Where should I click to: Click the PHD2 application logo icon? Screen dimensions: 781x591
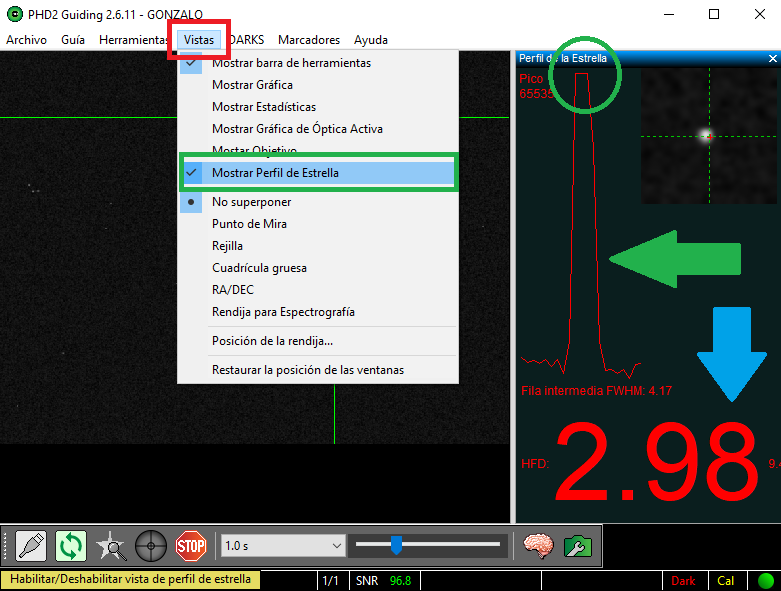point(14,14)
